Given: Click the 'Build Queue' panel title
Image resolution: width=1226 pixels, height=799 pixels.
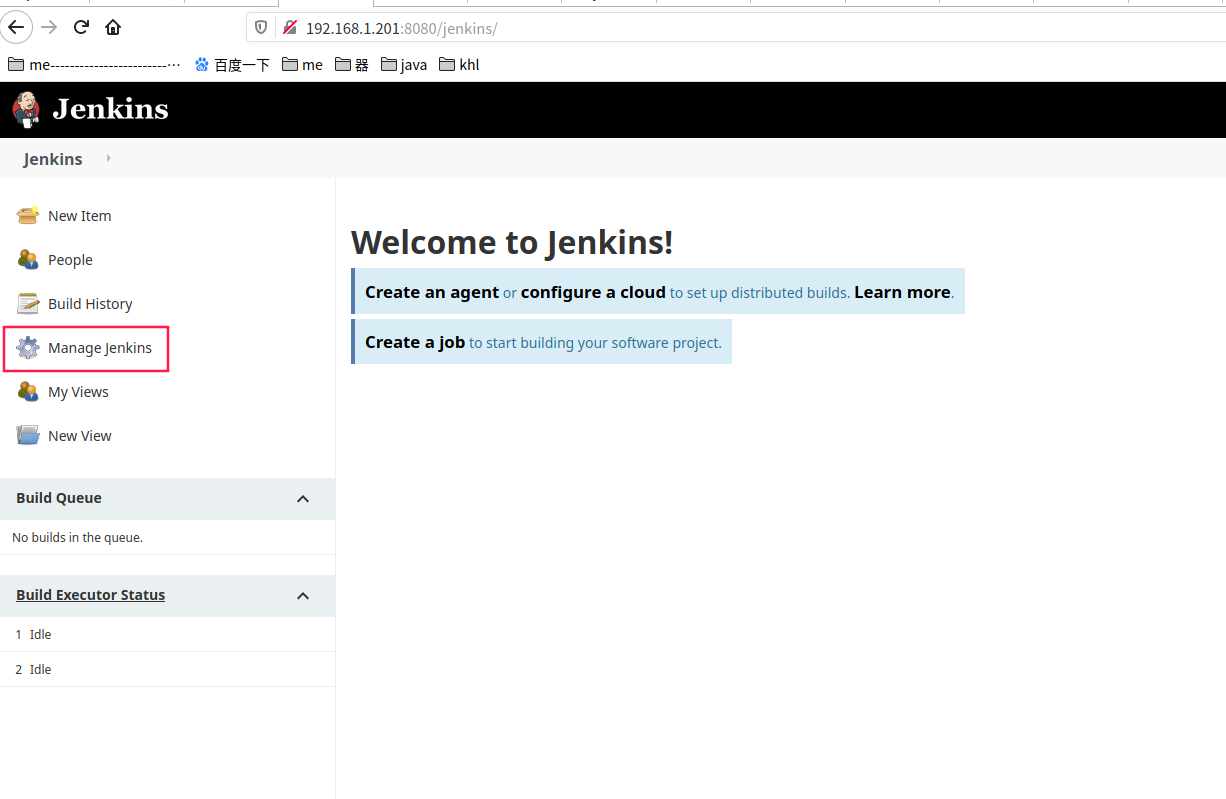Looking at the screenshot, I should (59, 498).
